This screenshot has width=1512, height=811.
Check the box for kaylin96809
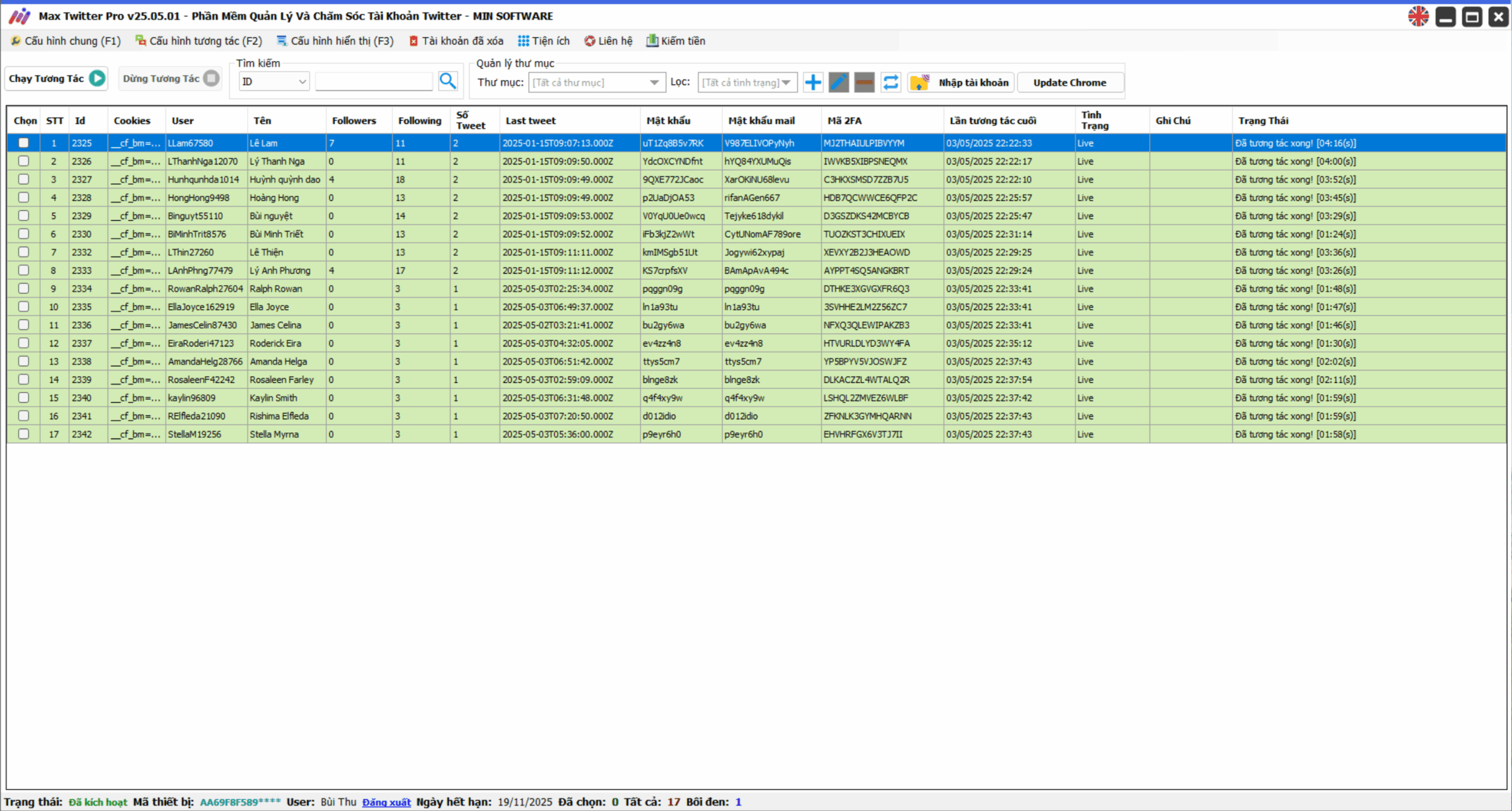point(24,398)
